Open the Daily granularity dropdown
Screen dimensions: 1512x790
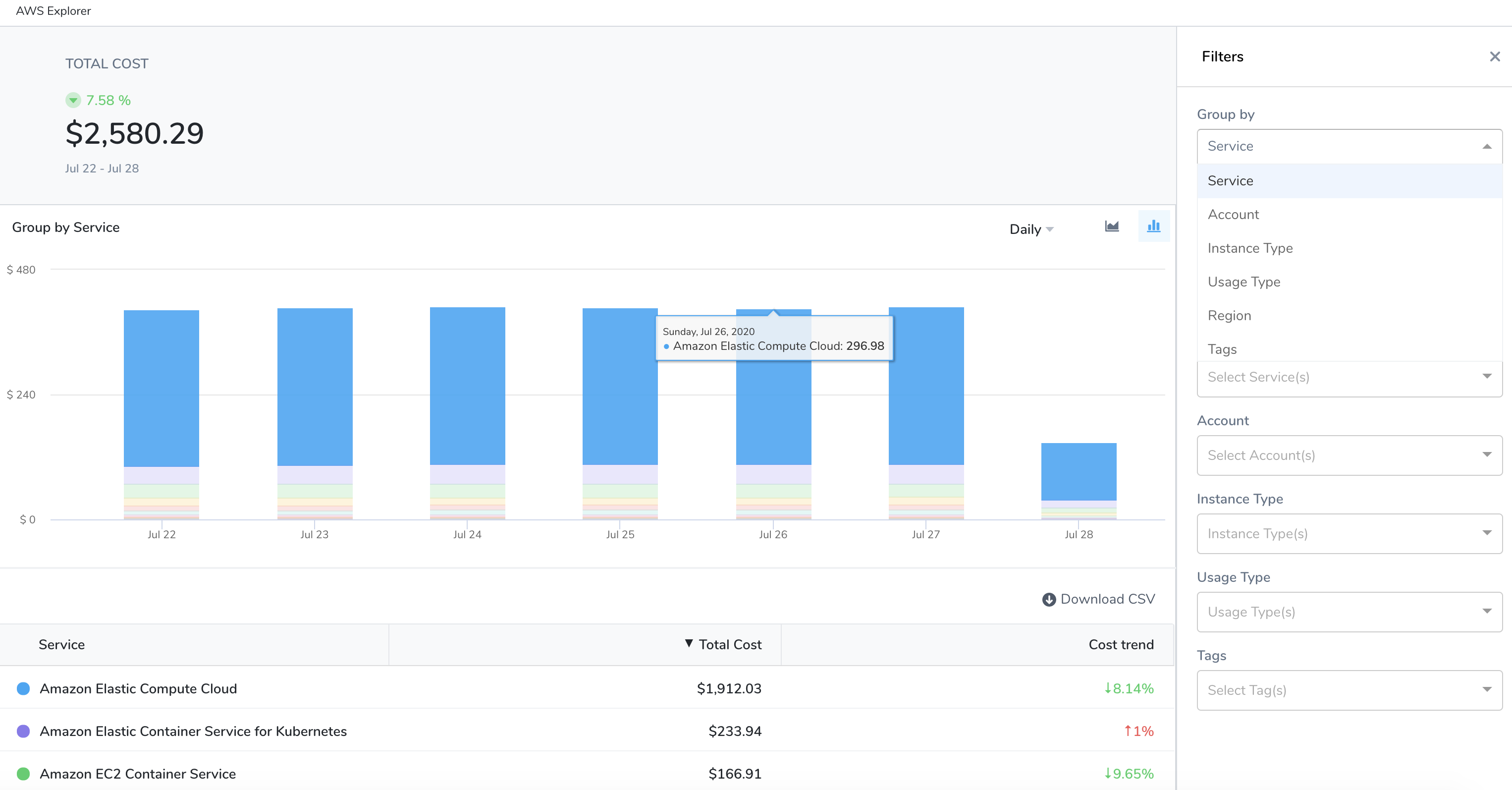(x=1031, y=229)
